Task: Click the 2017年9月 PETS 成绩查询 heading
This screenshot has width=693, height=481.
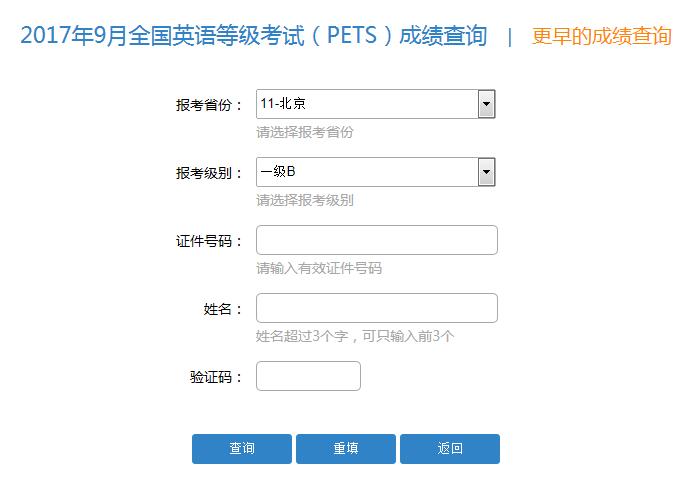Action: point(254,35)
